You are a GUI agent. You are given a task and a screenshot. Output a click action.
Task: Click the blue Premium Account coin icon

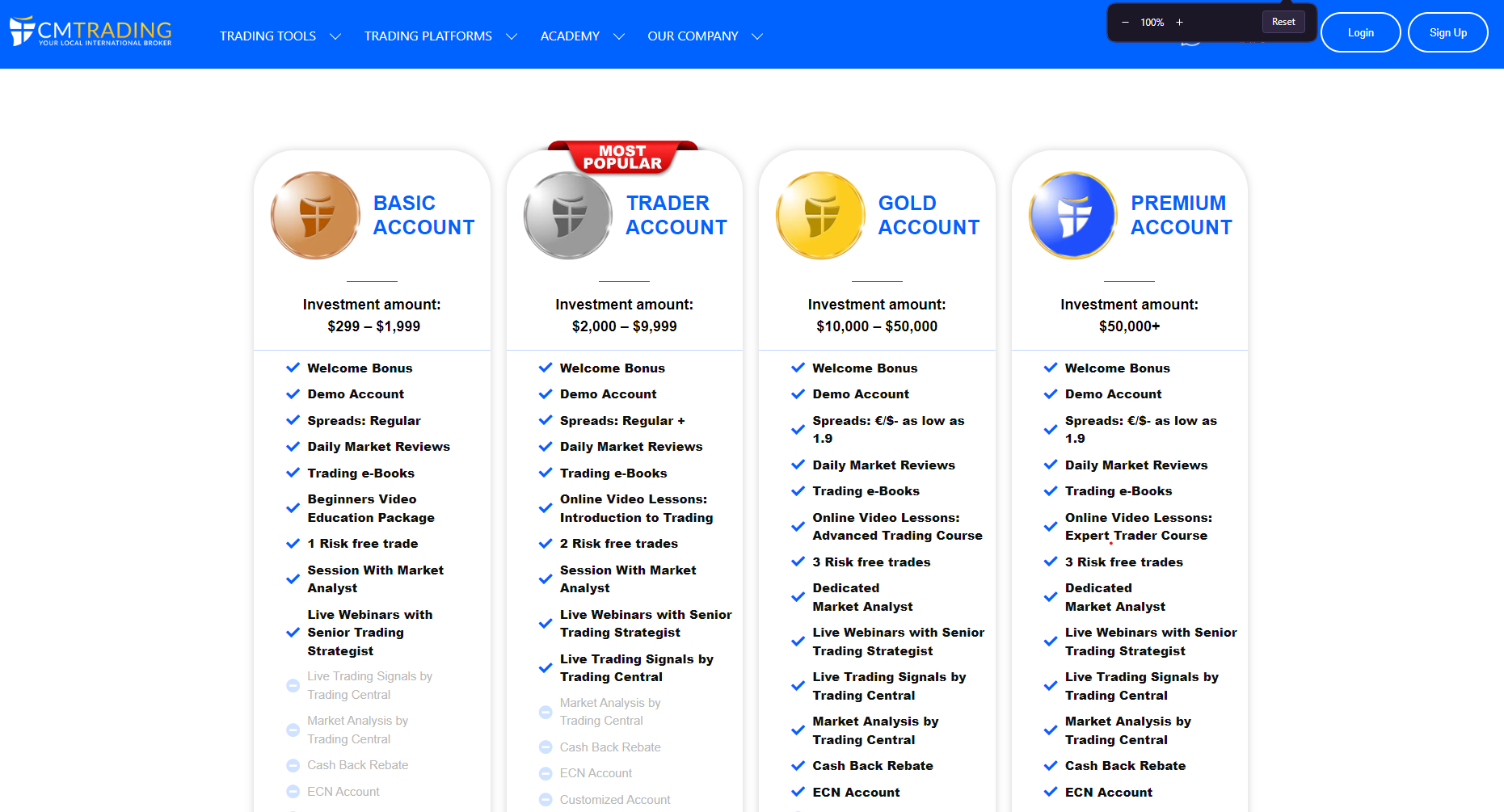1073,215
